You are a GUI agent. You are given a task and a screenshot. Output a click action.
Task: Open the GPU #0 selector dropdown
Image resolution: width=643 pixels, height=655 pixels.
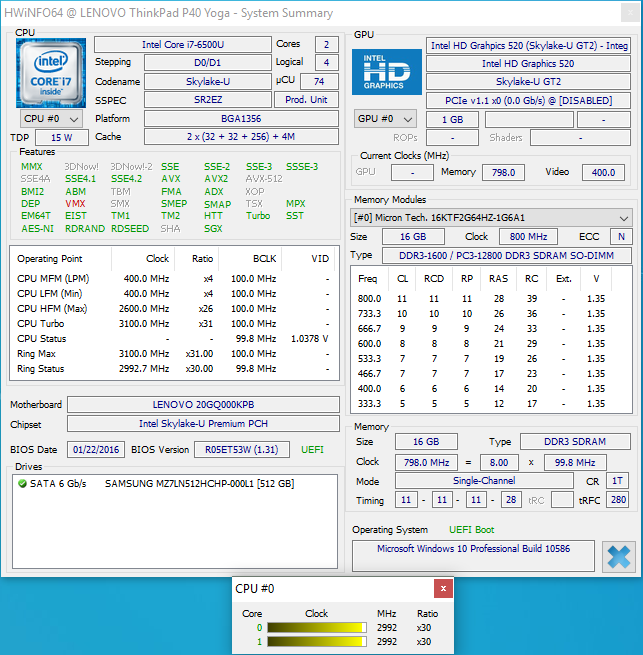385,119
